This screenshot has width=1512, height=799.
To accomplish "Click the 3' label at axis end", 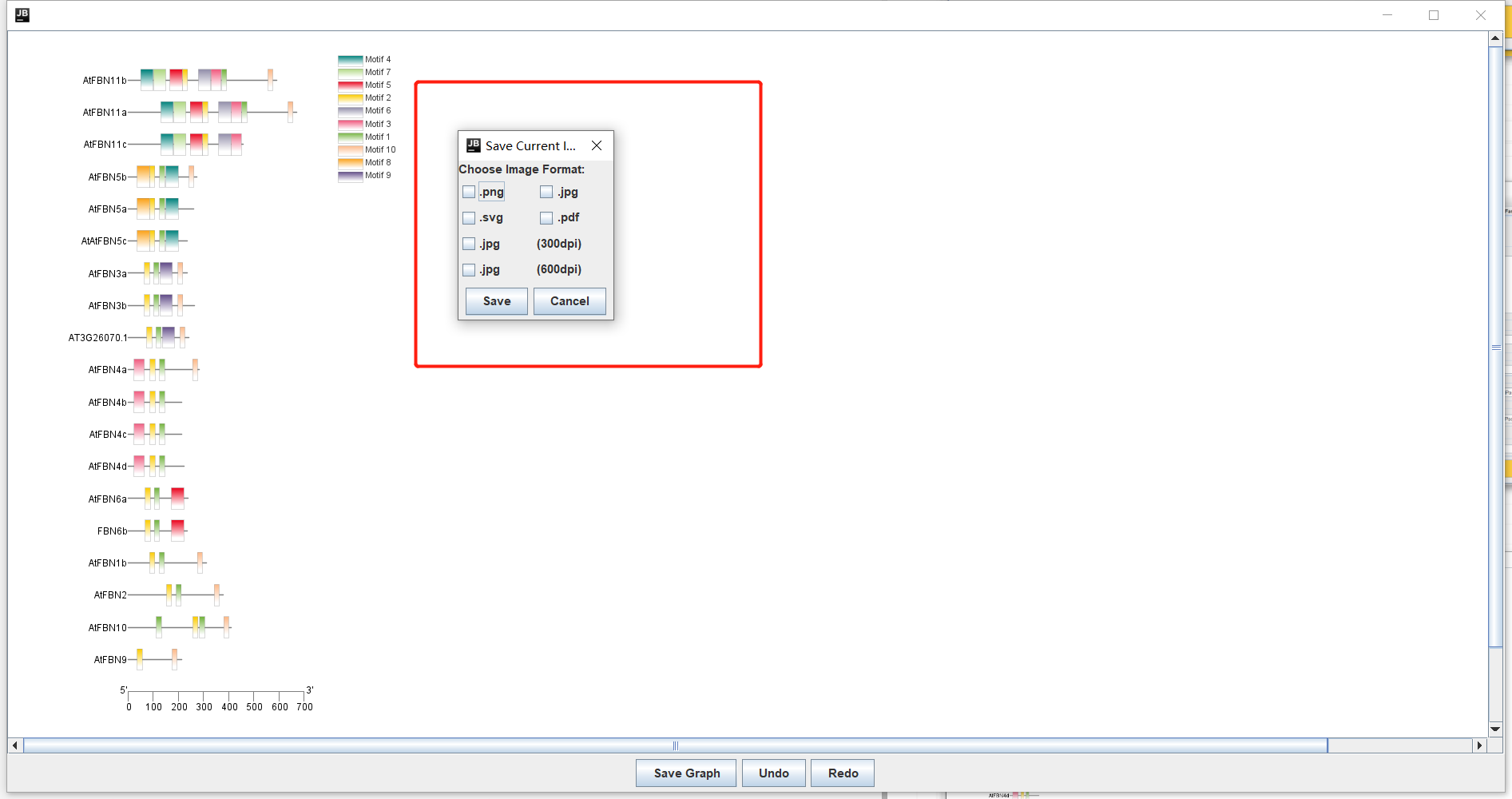I will 310,690.
